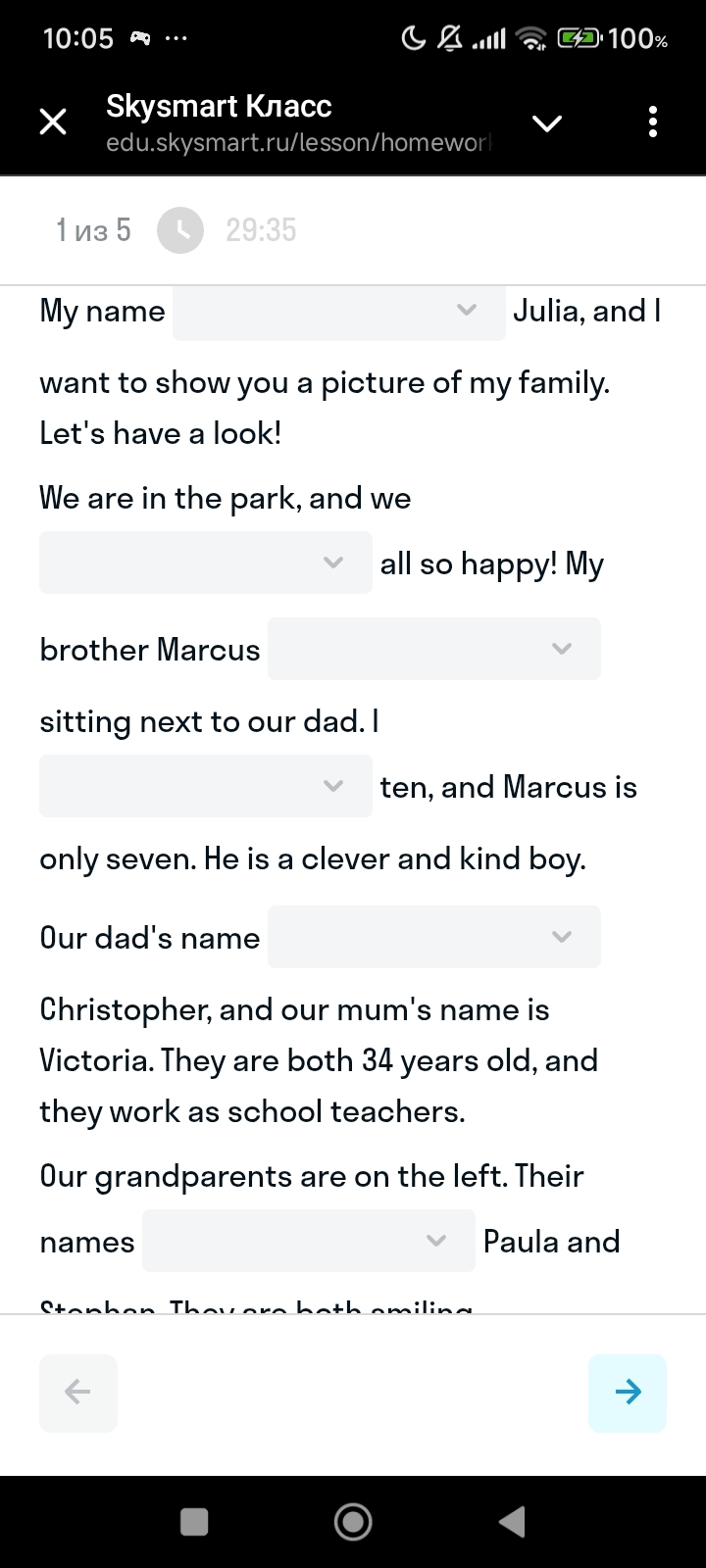This screenshot has height=1568, width=706.
Task: Expand the page options chevron in header
Action: 546,123
